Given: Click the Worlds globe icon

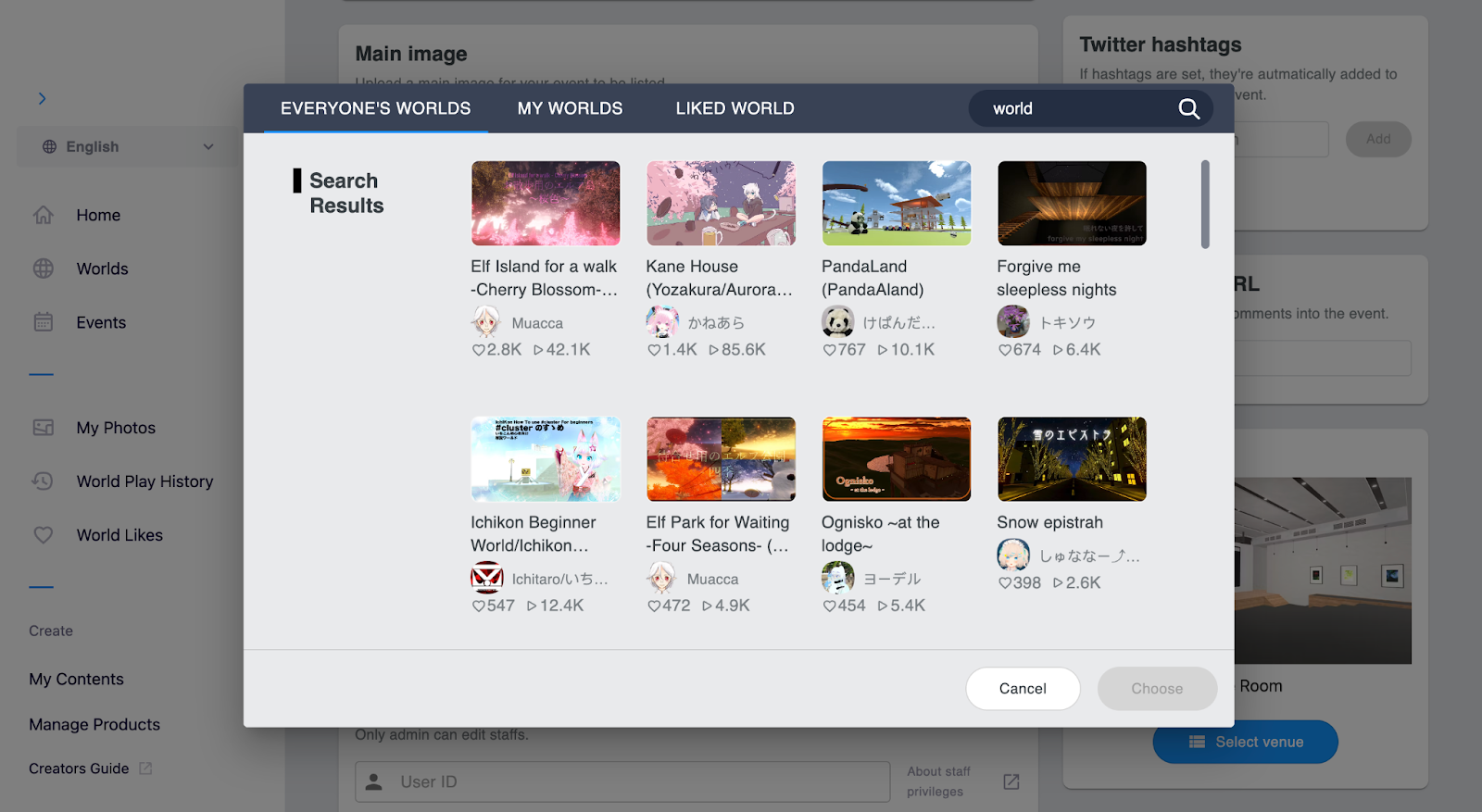Looking at the screenshot, I should pos(44,269).
